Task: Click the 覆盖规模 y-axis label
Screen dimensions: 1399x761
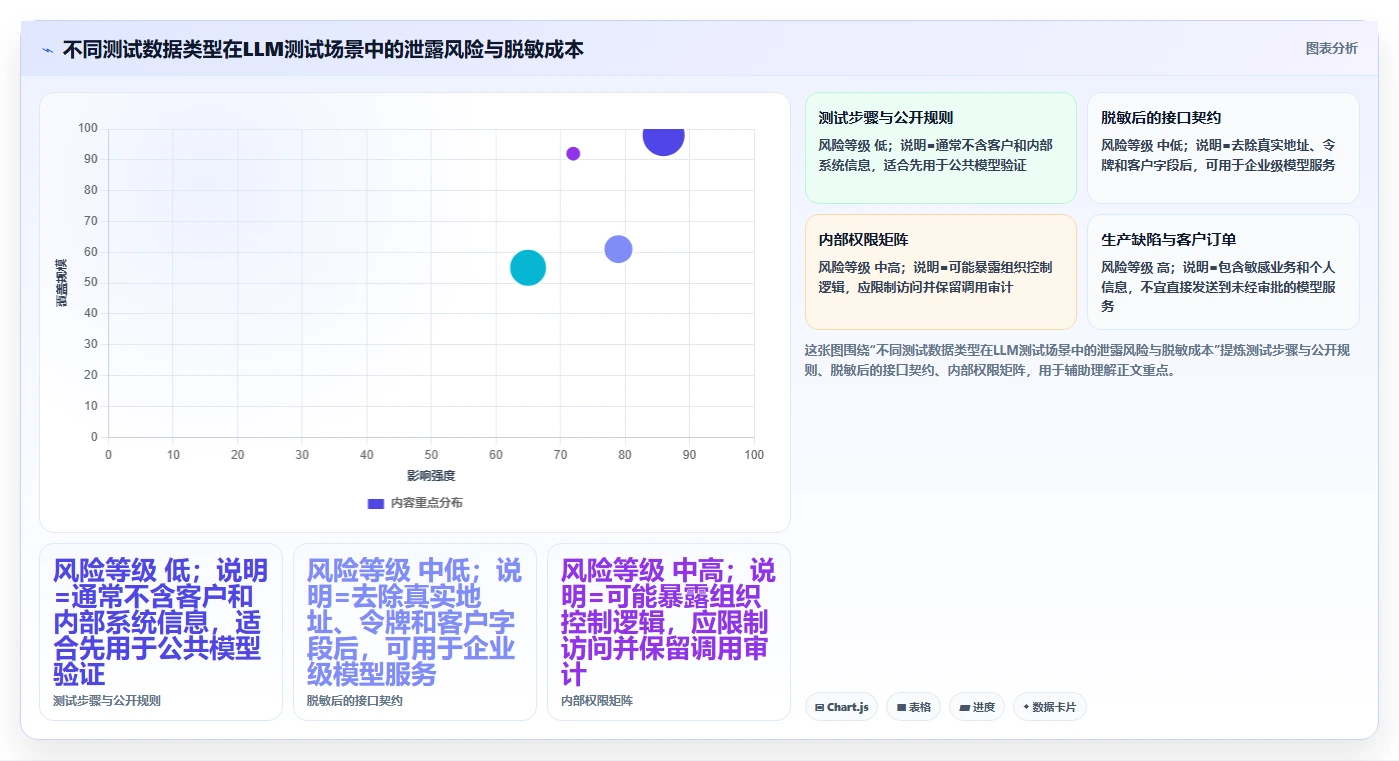Action: [x=62, y=283]
